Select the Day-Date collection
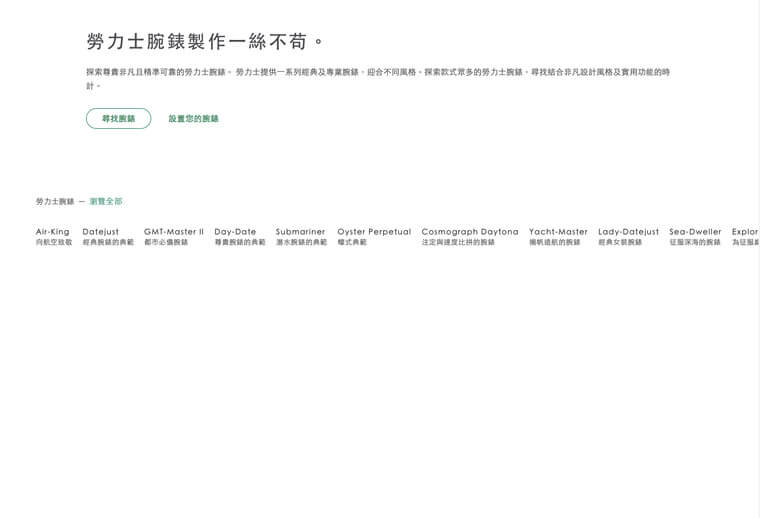760x518 pixels. (235, 232)
